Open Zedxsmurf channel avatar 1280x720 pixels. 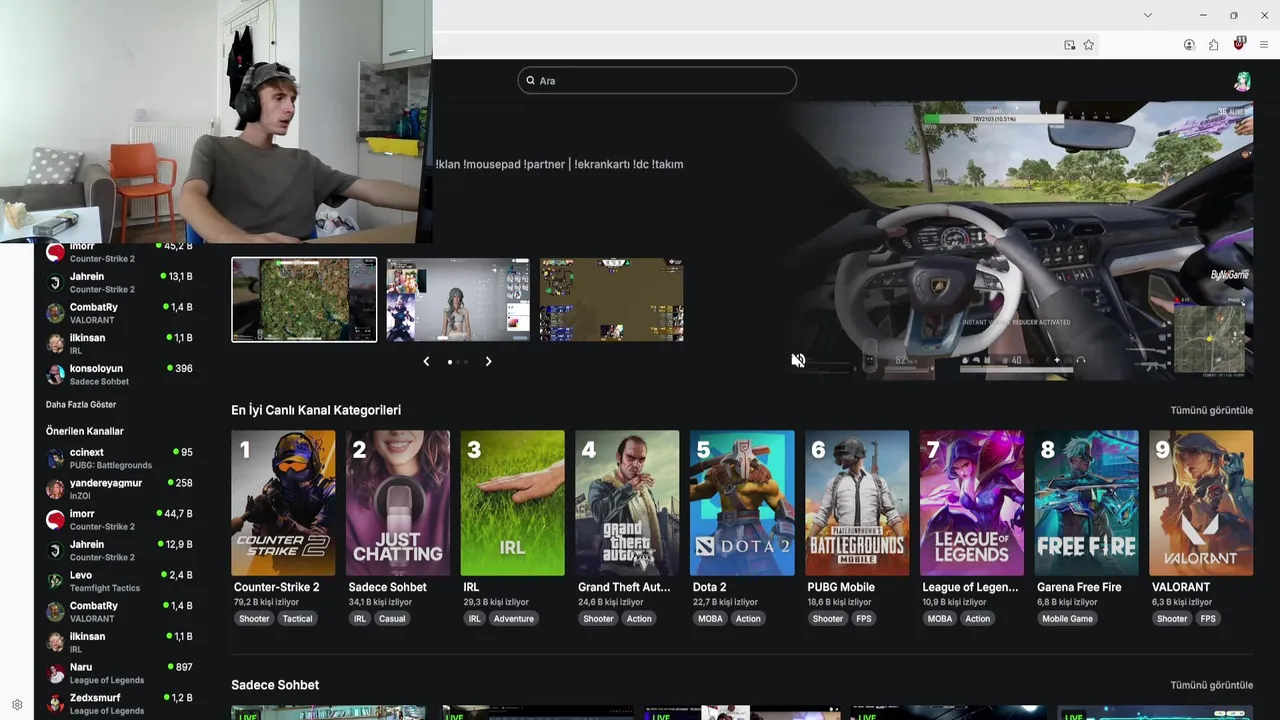click(56, 704)
